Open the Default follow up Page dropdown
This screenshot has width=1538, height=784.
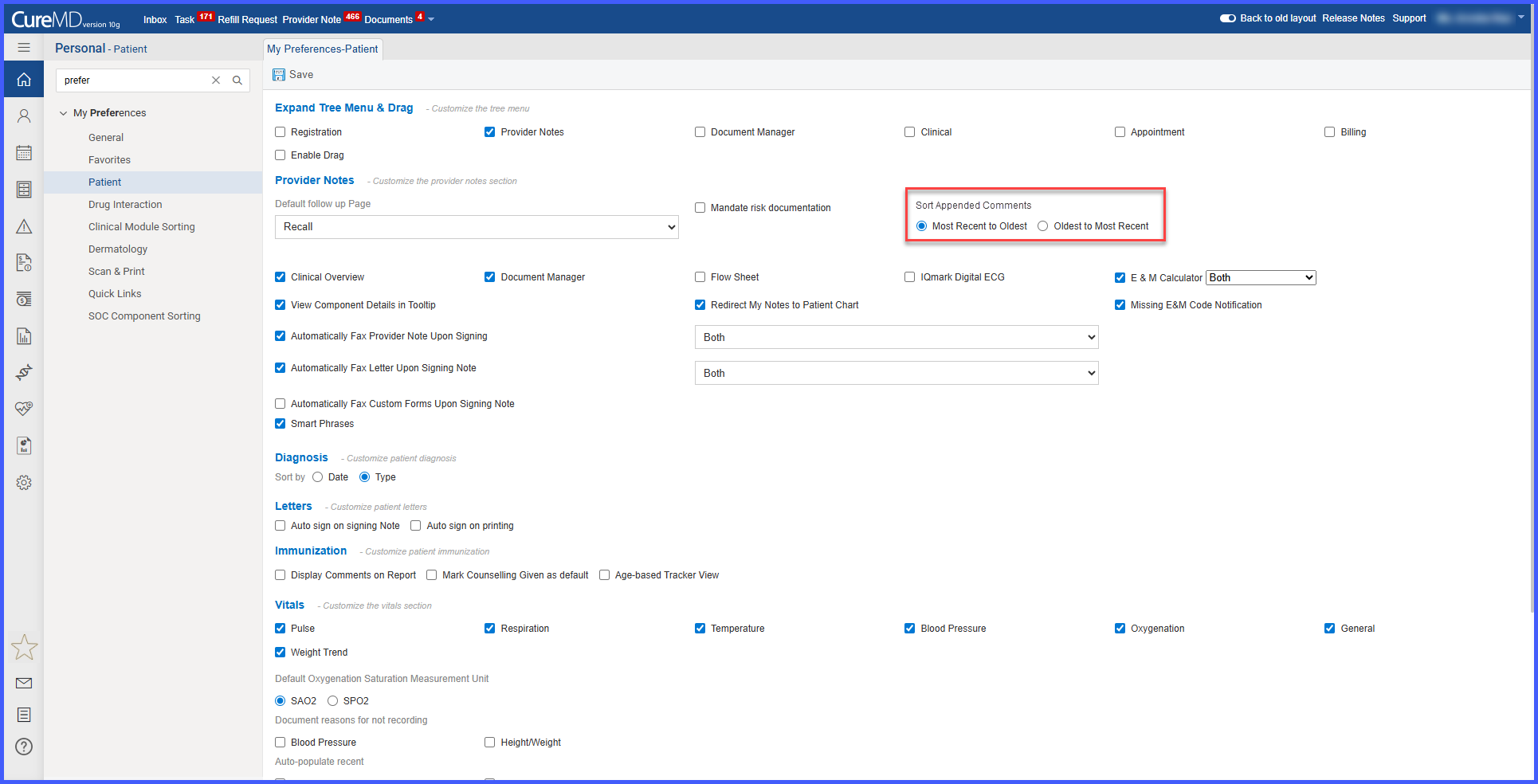477,227
